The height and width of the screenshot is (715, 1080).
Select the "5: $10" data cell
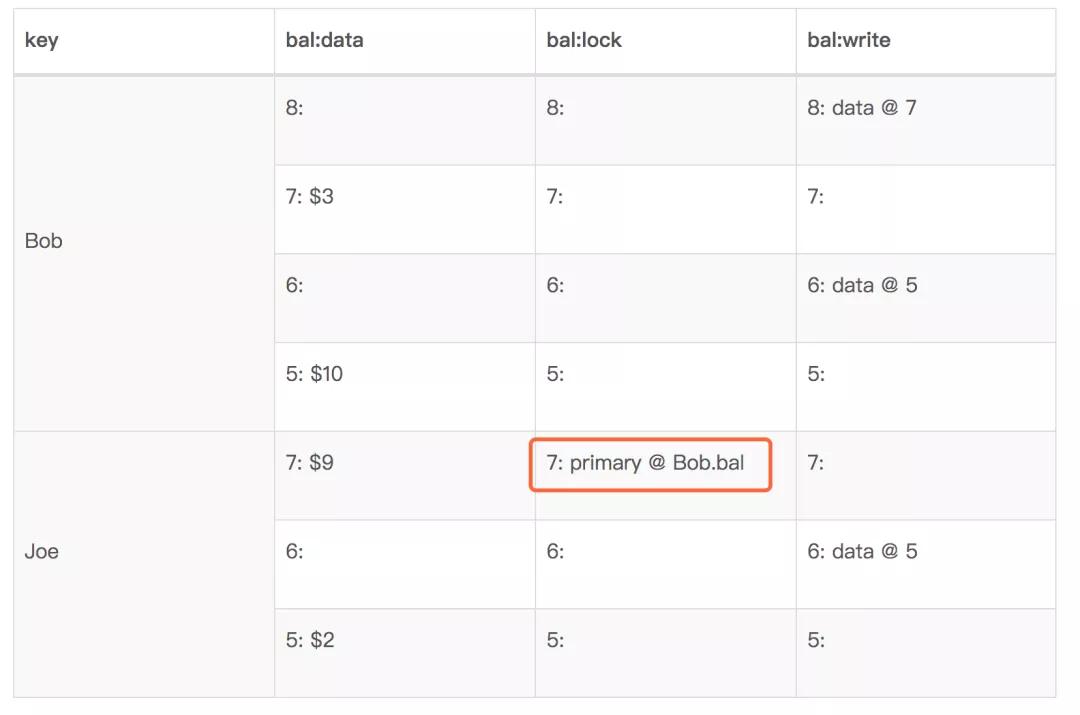314,374
